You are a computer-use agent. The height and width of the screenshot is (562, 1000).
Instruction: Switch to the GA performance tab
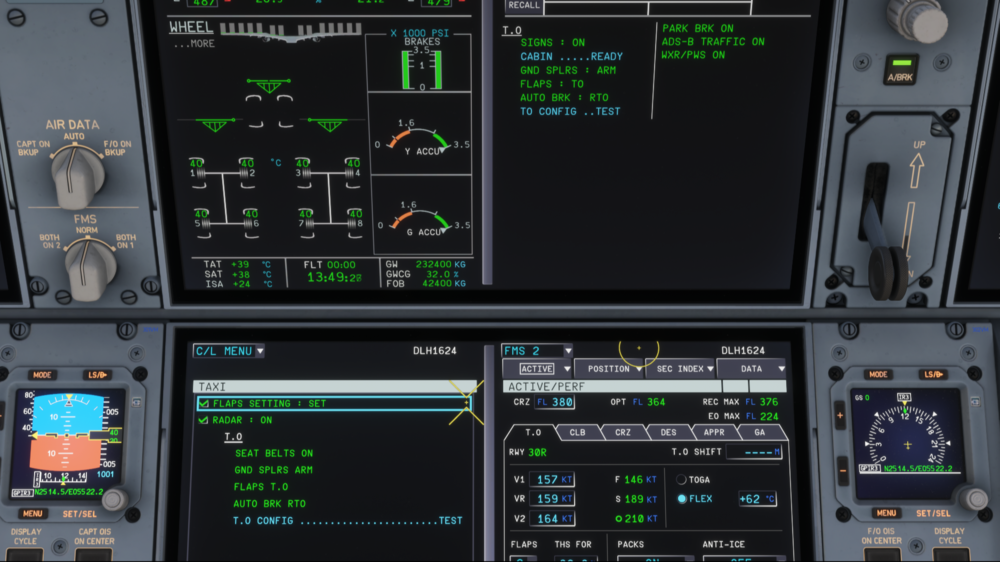[760, 433]
